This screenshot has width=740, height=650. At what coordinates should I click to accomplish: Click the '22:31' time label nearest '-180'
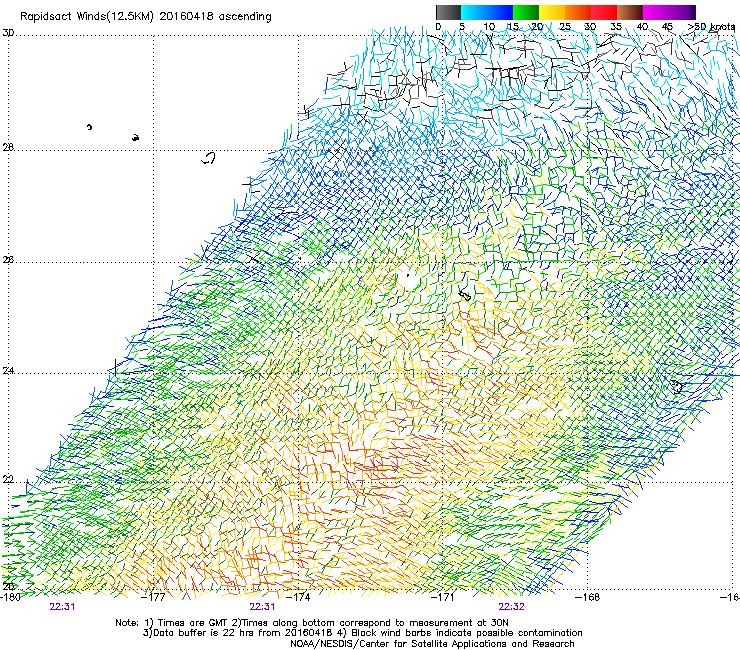[62, 607]
